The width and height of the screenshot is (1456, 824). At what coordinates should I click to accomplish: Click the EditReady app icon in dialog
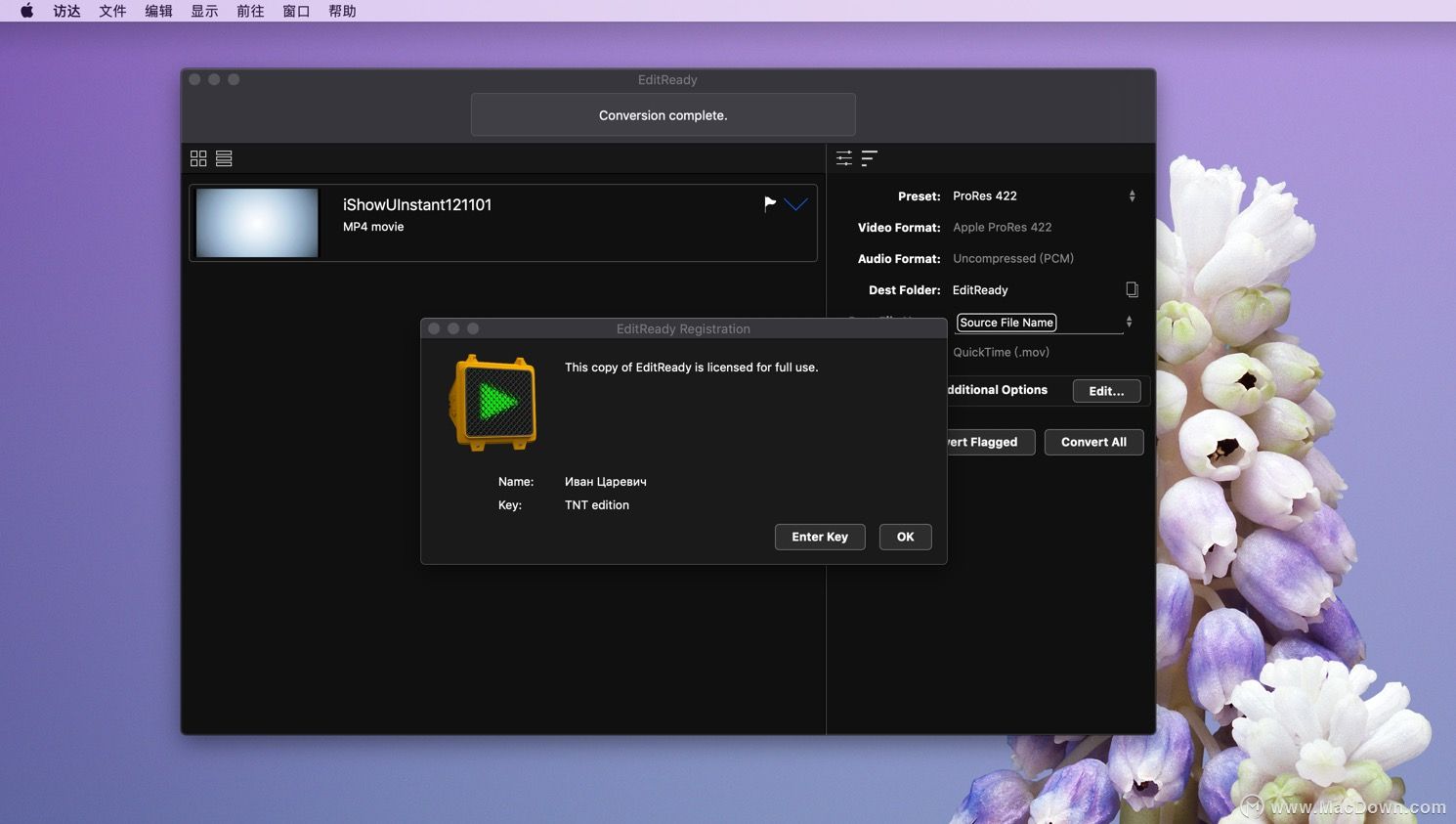point(493,403)
